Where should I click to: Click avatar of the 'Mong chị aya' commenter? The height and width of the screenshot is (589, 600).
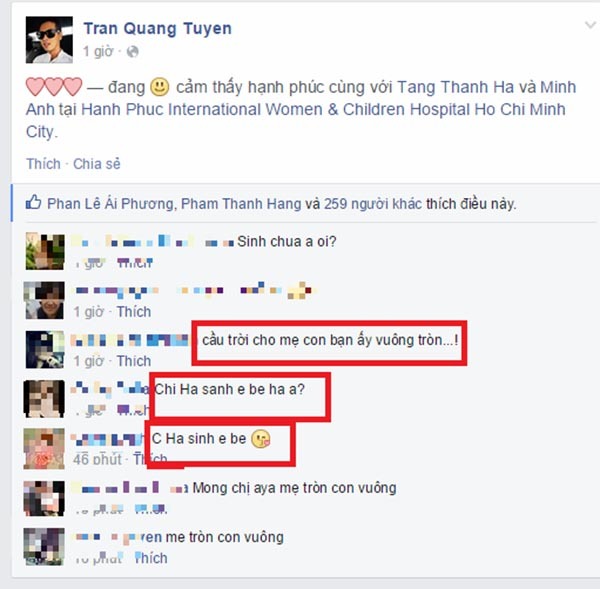(44, 498)
